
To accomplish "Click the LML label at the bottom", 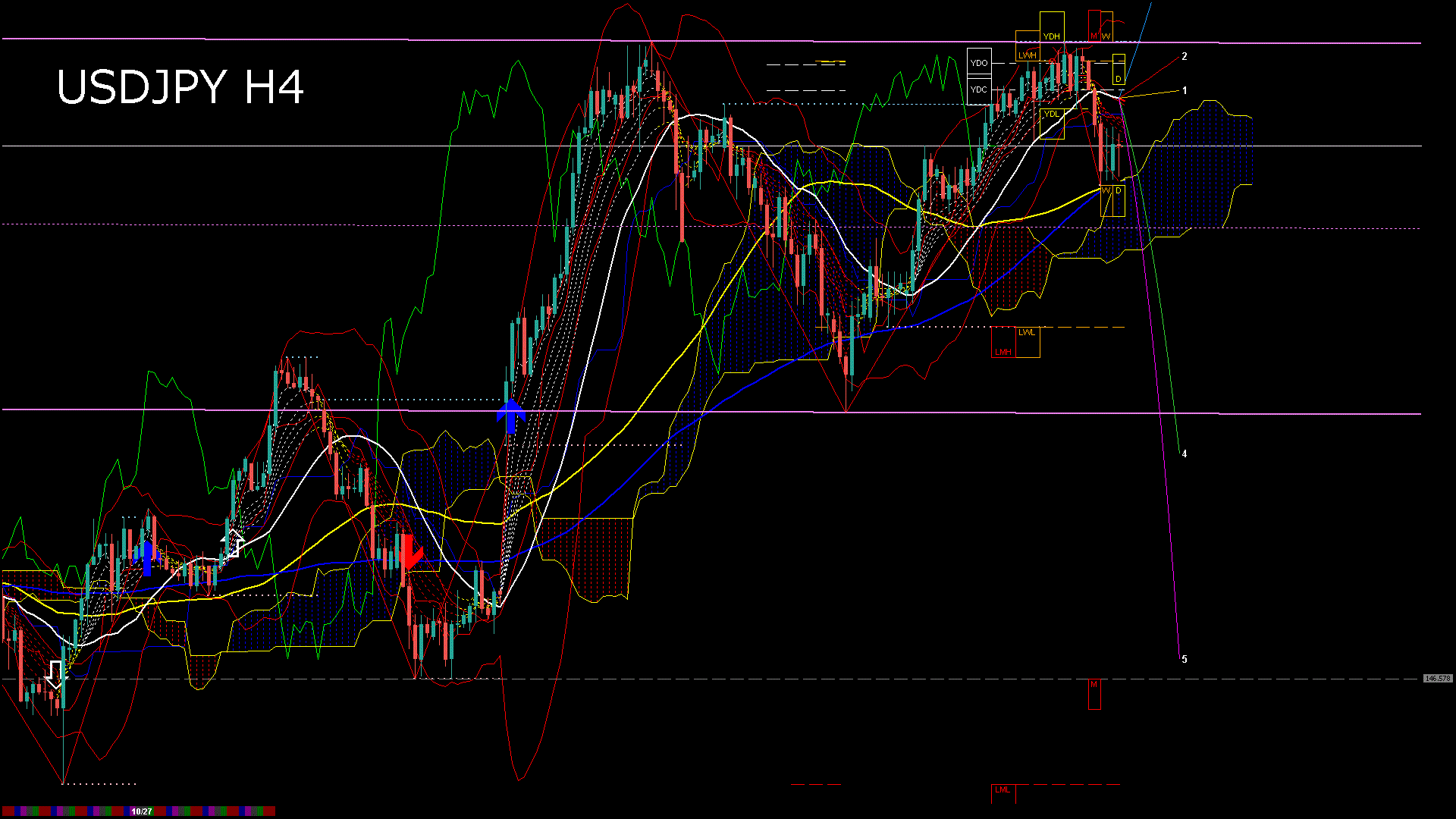I will coord(1002,790).
